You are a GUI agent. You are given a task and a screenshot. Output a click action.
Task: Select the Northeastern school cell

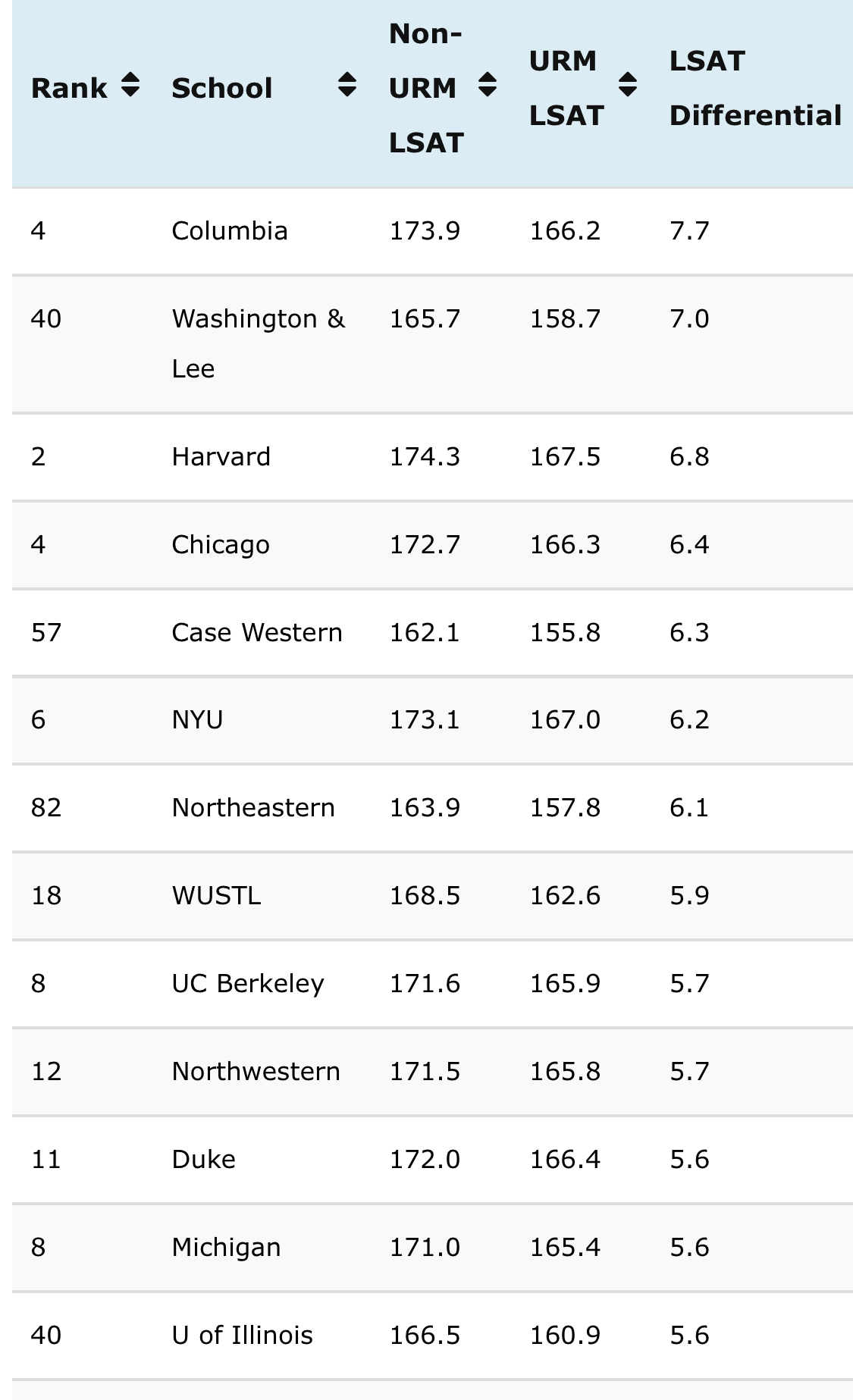coord(252,808)
